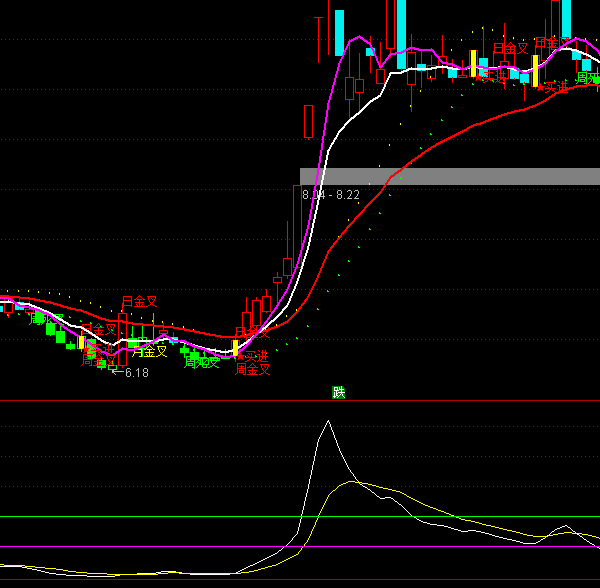Click the green 周死叉 label near bottom

[x=201, y=362]
